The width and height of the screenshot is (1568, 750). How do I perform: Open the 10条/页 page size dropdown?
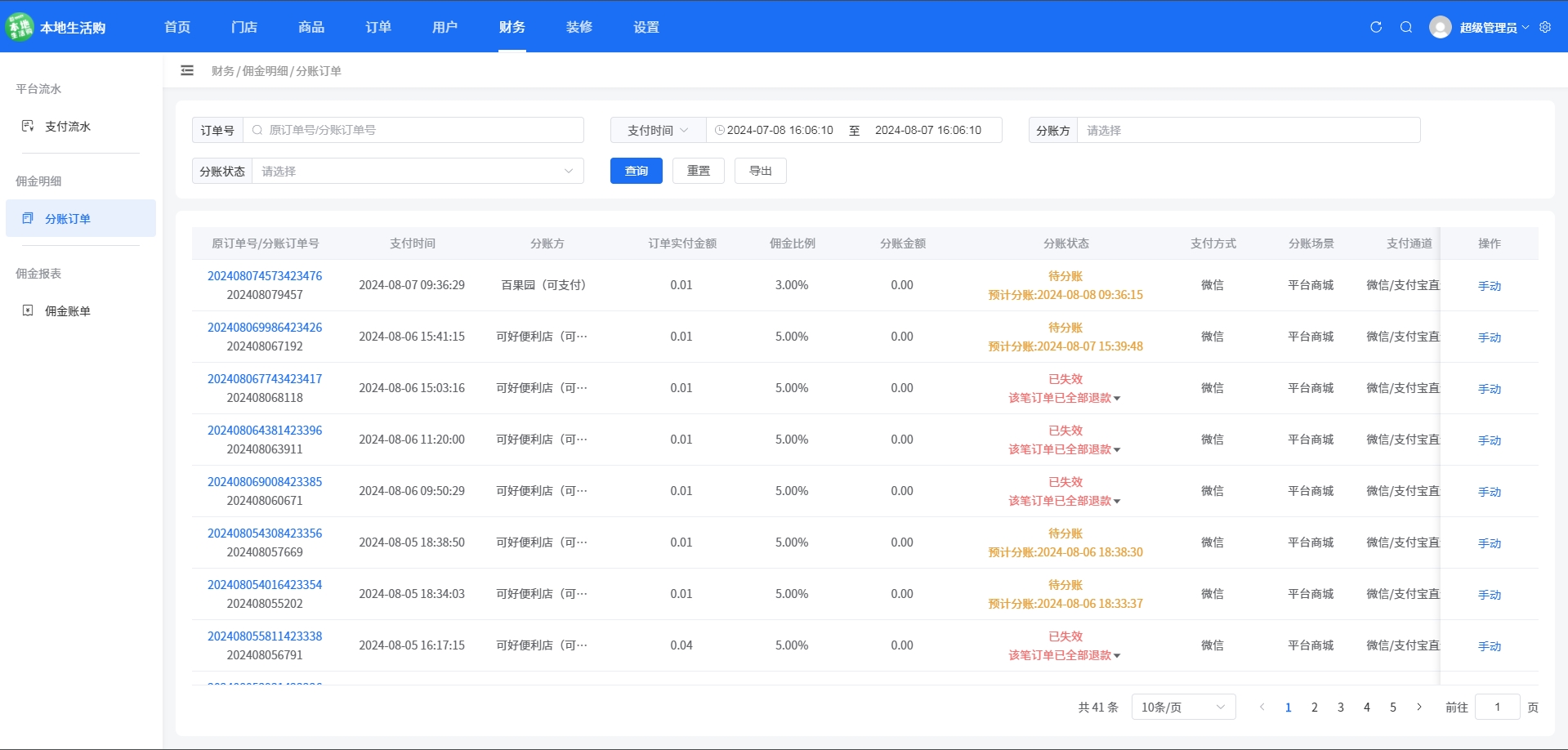pyautogui.click(x=1183, y=707)
